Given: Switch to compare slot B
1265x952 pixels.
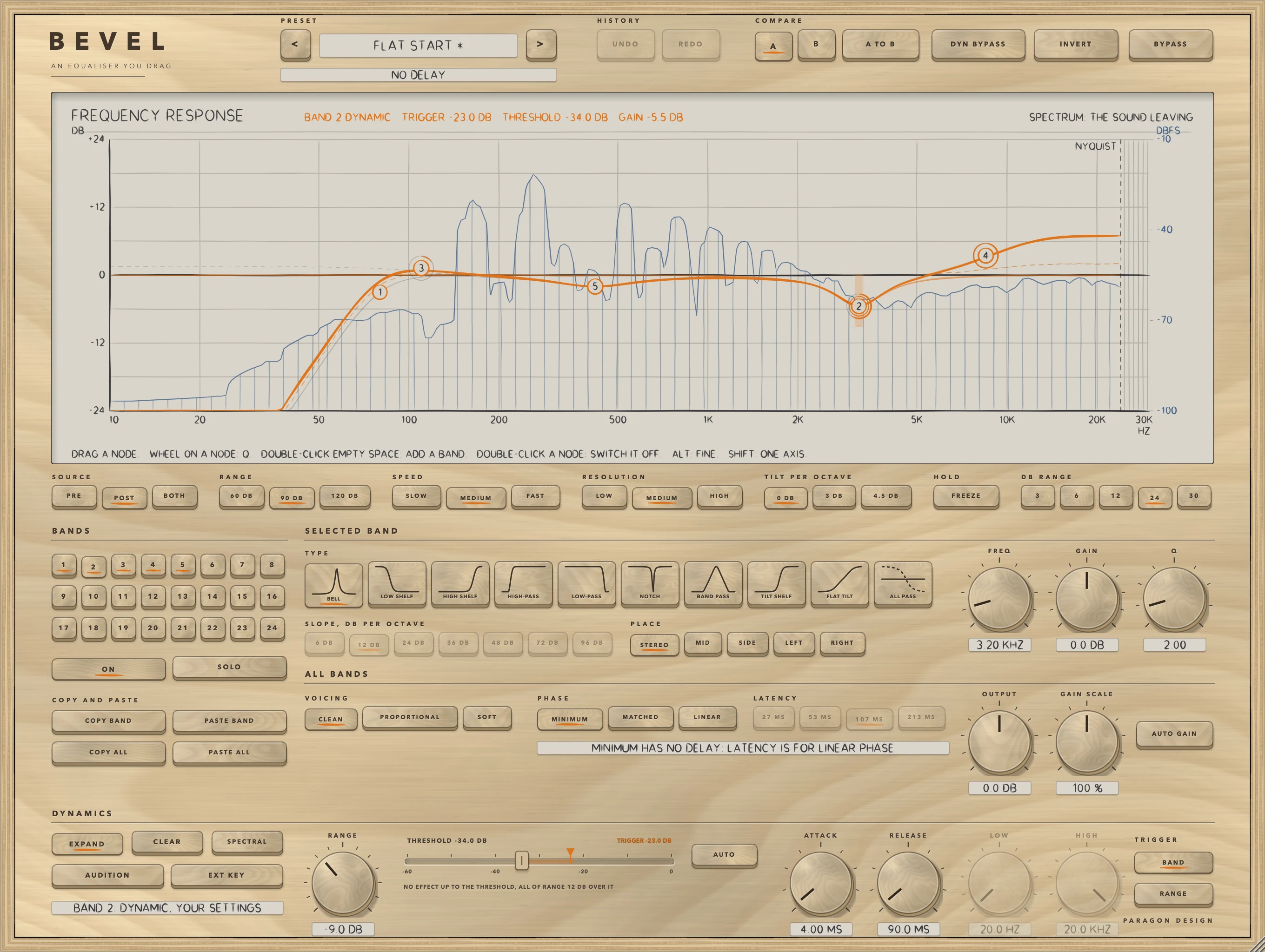Looking at the screenshot, I should point(816,45).
